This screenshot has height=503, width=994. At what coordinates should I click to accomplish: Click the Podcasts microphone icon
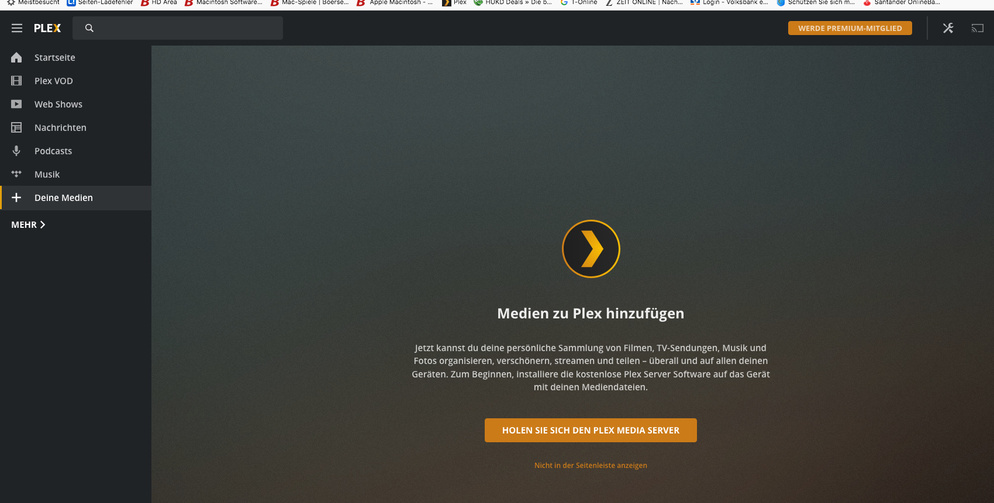(16, 151)
